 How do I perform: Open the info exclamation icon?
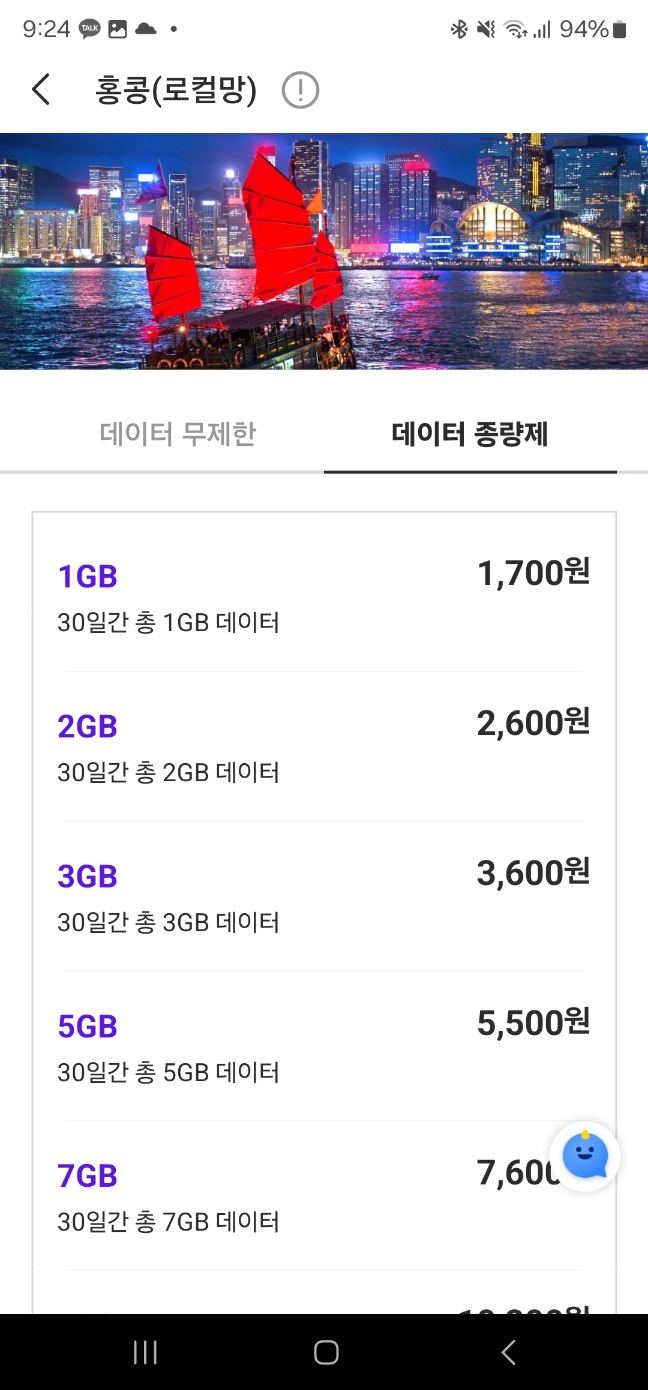[x=300, y=91]
